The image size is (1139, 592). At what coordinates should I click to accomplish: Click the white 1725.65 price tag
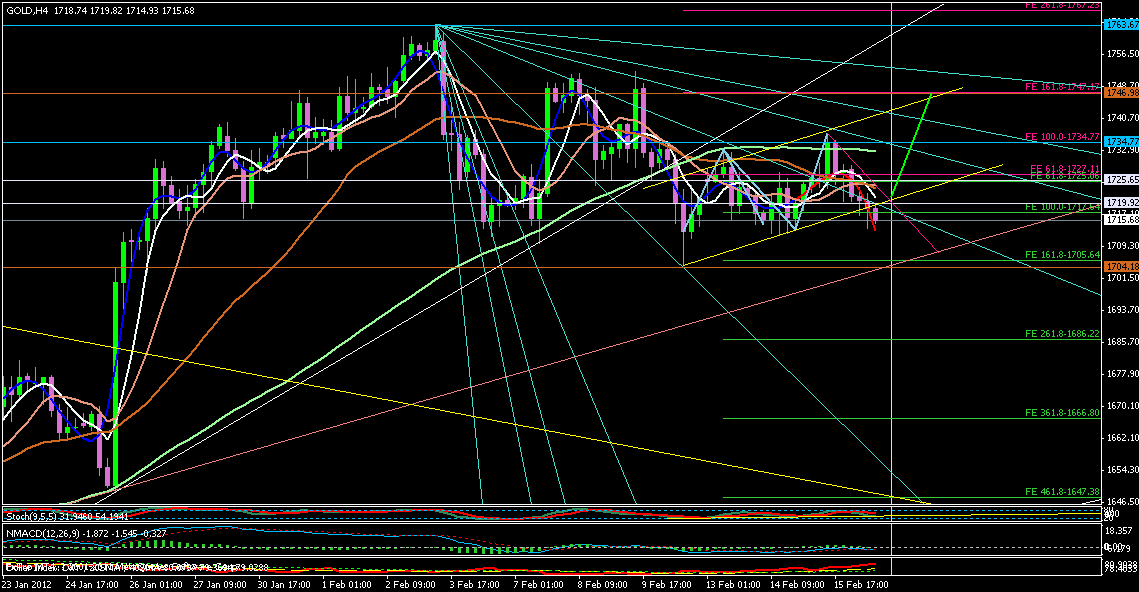point(1120,180)
